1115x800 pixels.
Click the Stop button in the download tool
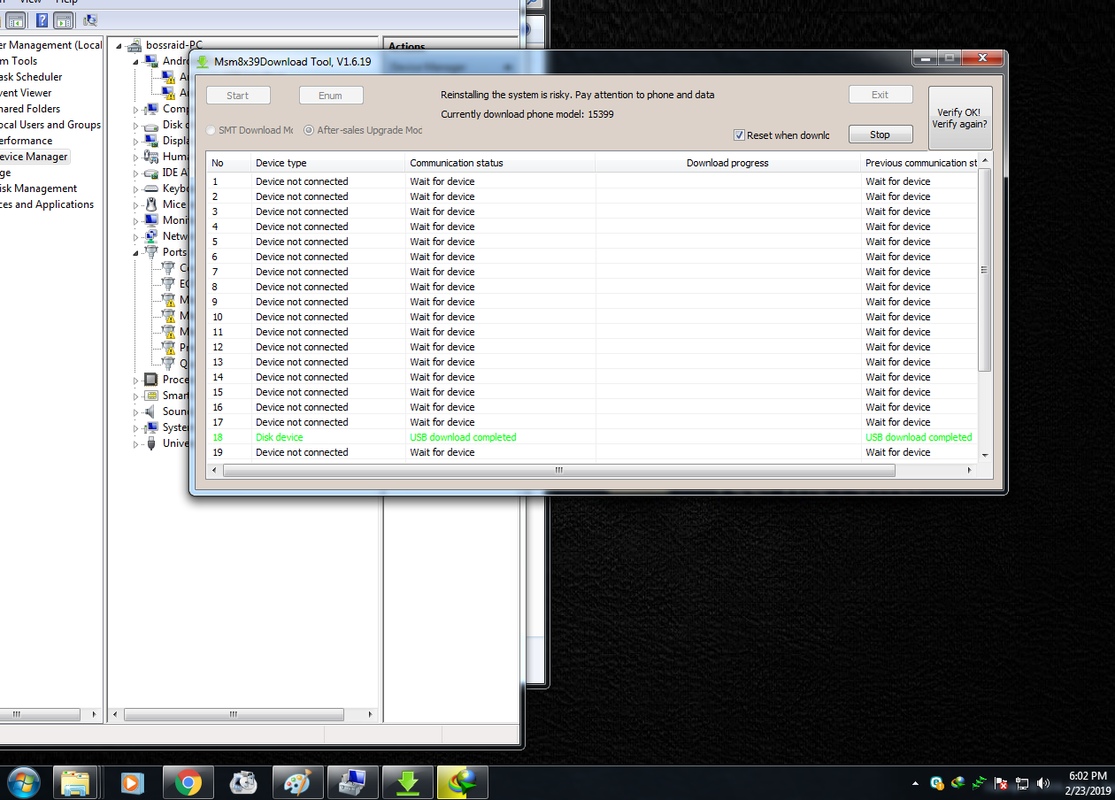click(x=880, y=134)
